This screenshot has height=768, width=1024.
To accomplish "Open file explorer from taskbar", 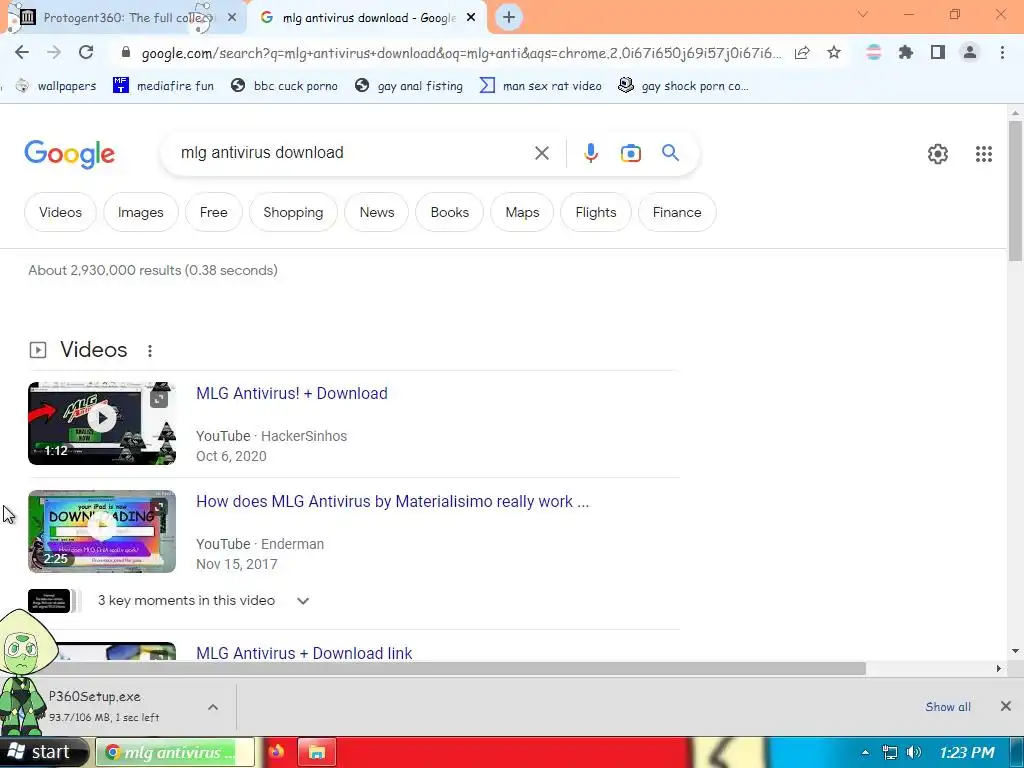I will [x=317, y=752].
